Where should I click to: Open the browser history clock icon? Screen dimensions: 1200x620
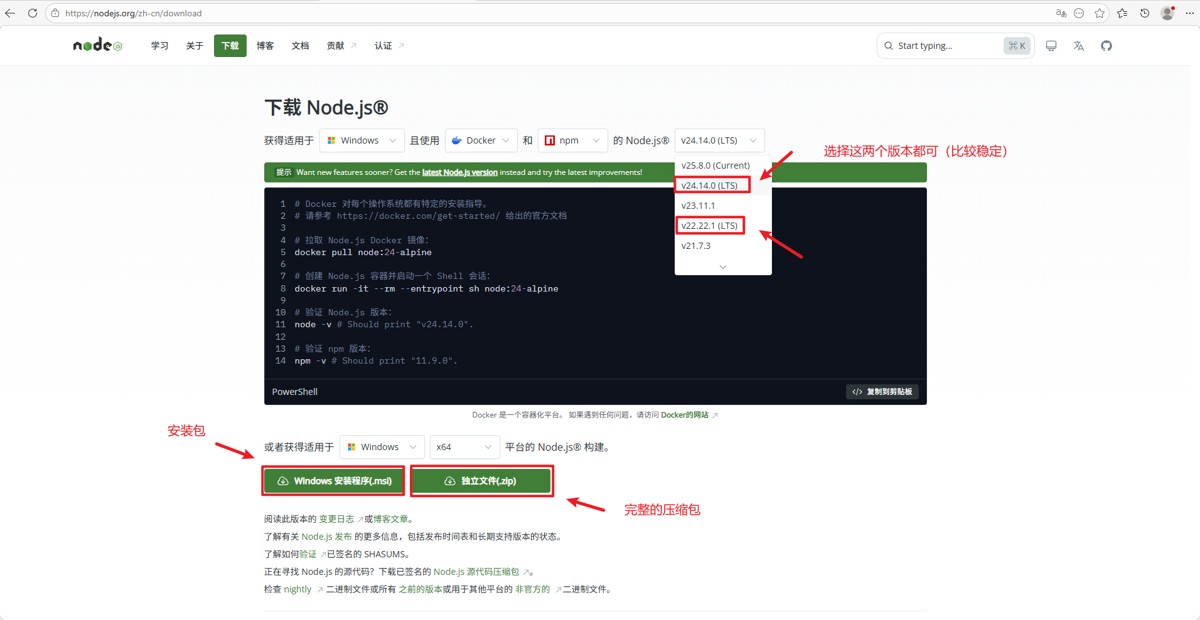(1144, 13)
